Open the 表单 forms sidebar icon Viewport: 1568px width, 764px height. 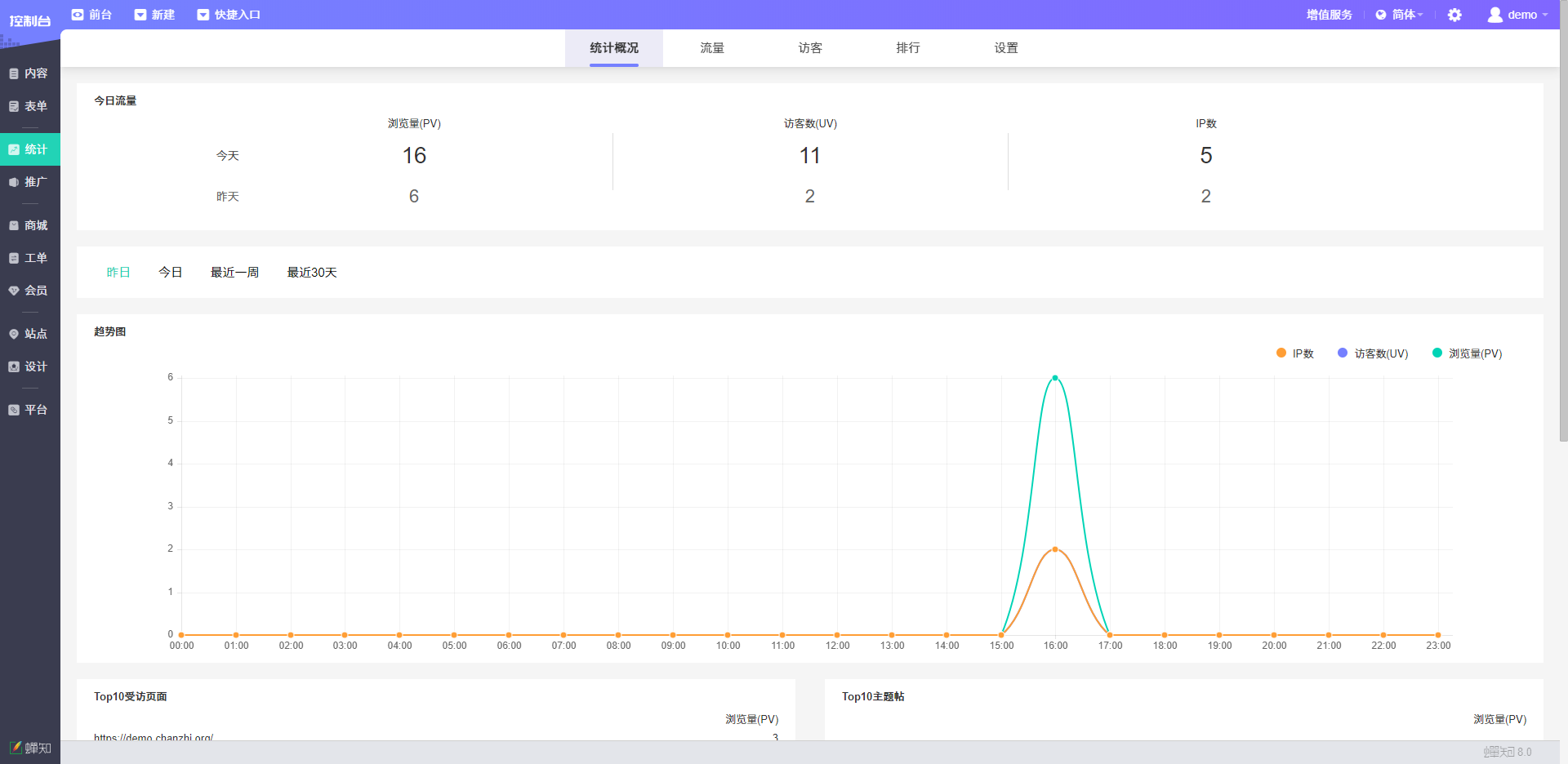click(14, 106)
